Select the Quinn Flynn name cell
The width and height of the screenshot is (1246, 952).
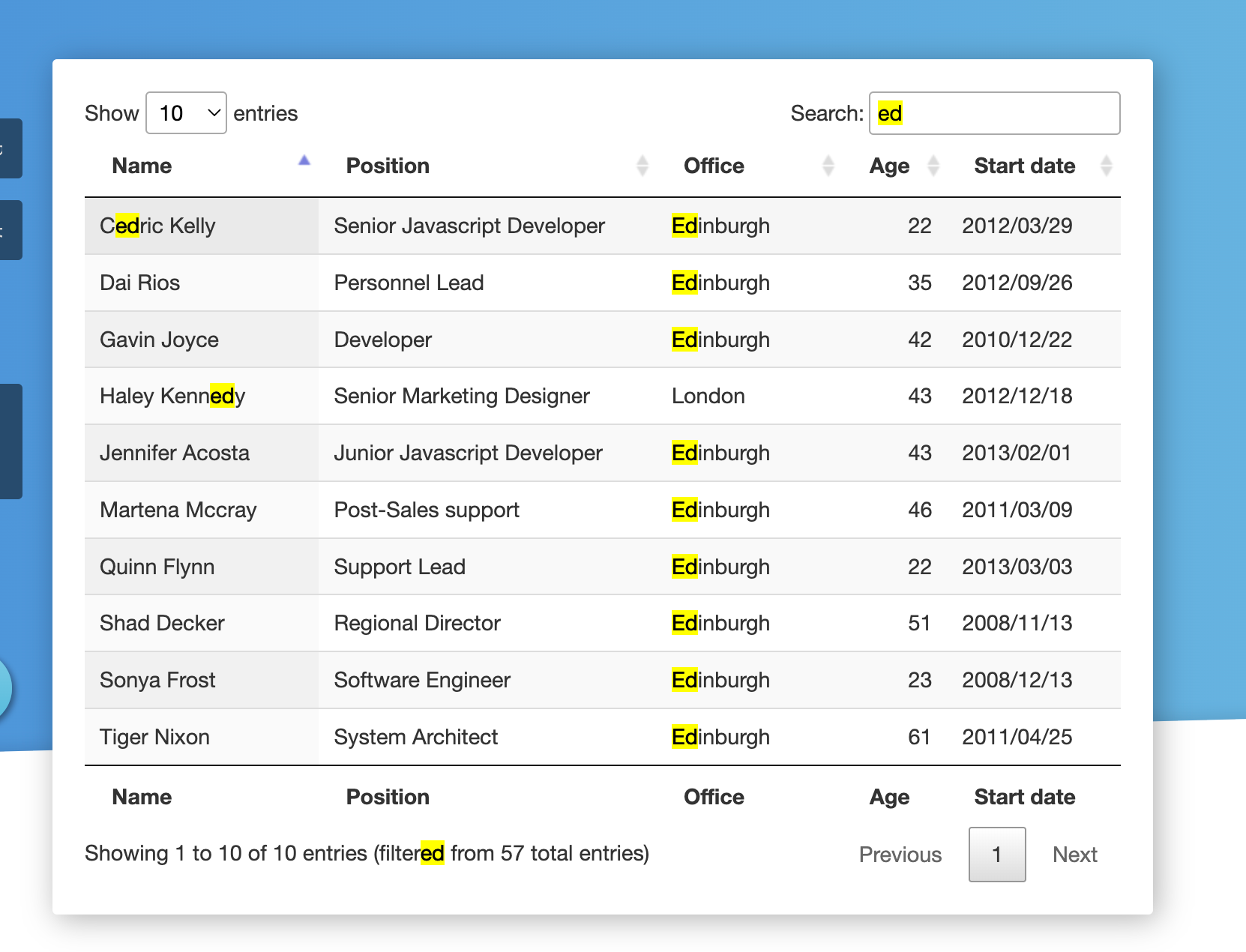(202, 567)
